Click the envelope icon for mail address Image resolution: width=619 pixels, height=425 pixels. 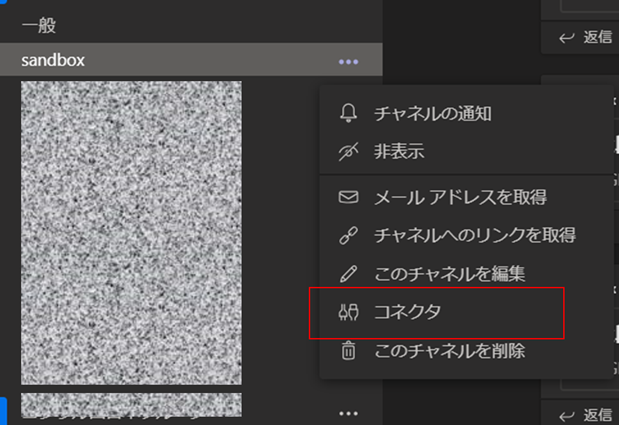point(349,197)
